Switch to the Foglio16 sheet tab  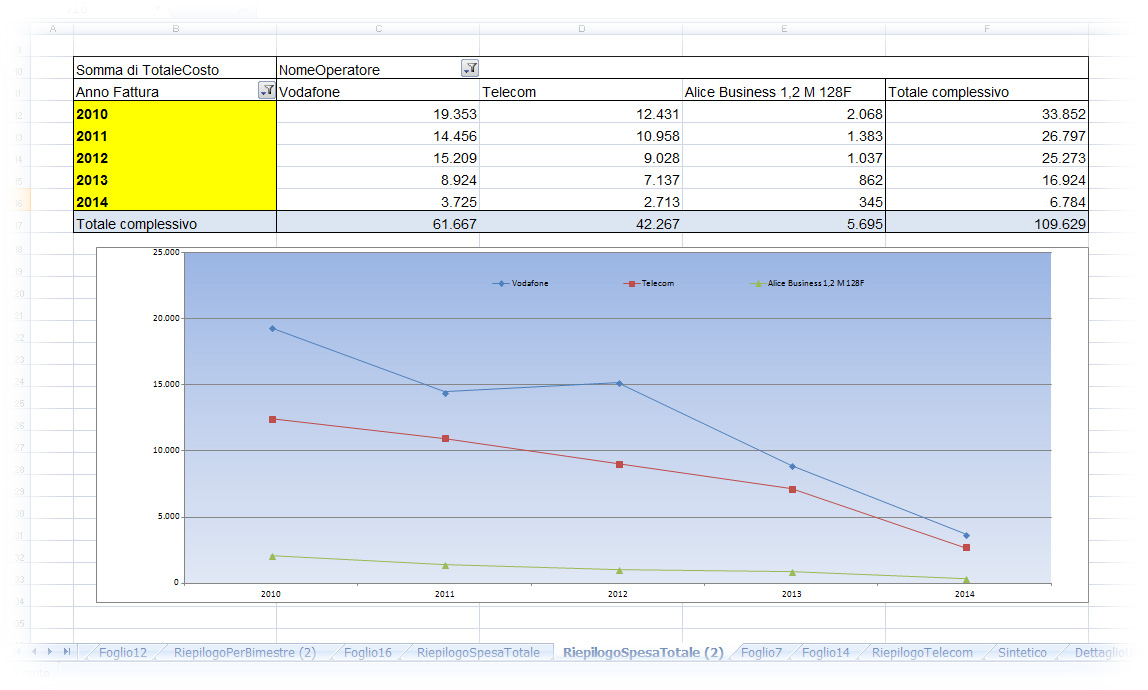pos(368,652)
